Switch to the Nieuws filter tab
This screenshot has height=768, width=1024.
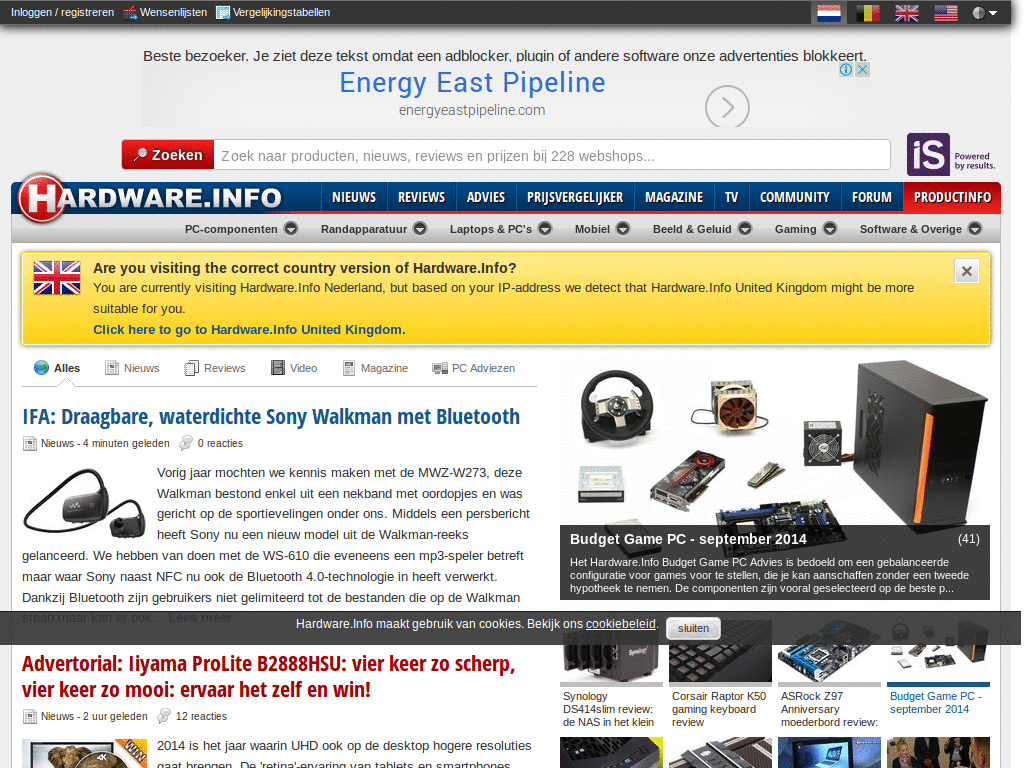133,368
